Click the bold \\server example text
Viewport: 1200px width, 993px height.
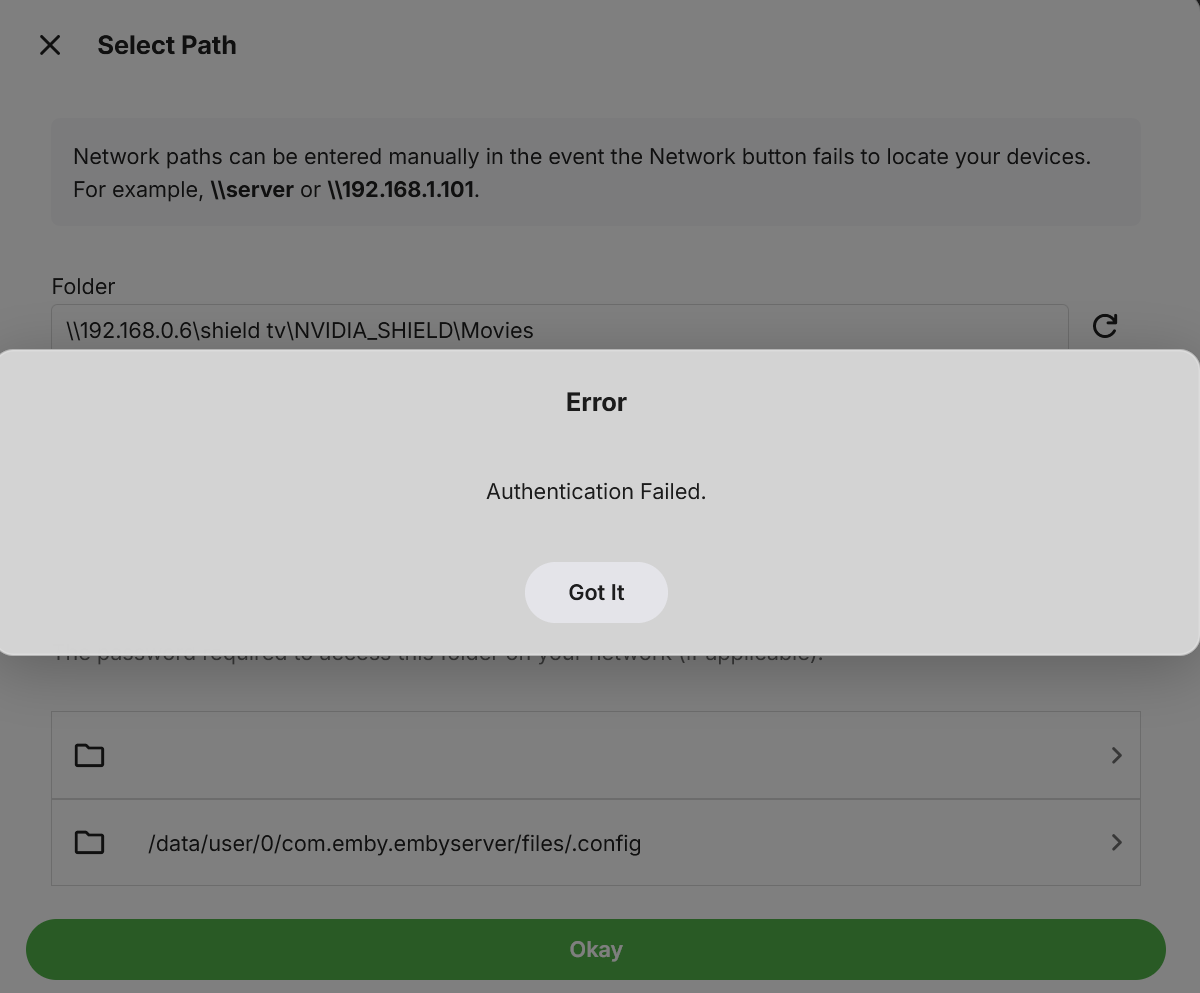coord(252,189)
